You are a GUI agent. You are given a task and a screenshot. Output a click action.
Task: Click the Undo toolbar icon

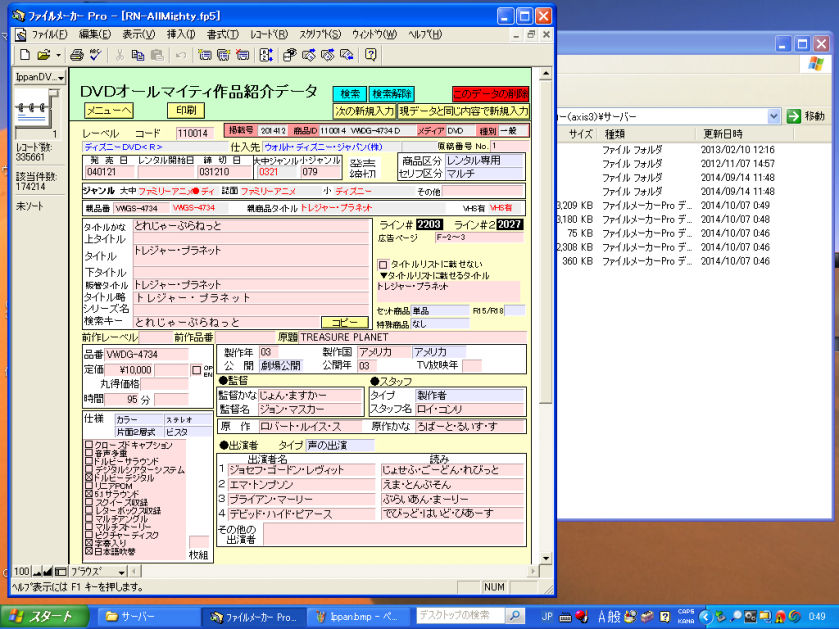coord(181,55)
